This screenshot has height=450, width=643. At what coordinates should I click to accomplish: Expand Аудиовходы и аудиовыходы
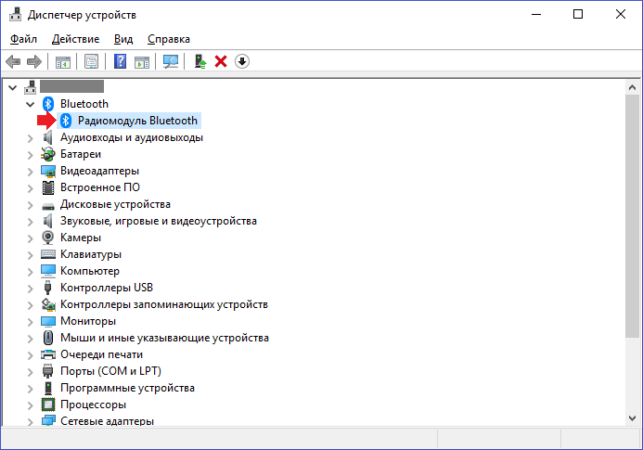click(30, 138)
